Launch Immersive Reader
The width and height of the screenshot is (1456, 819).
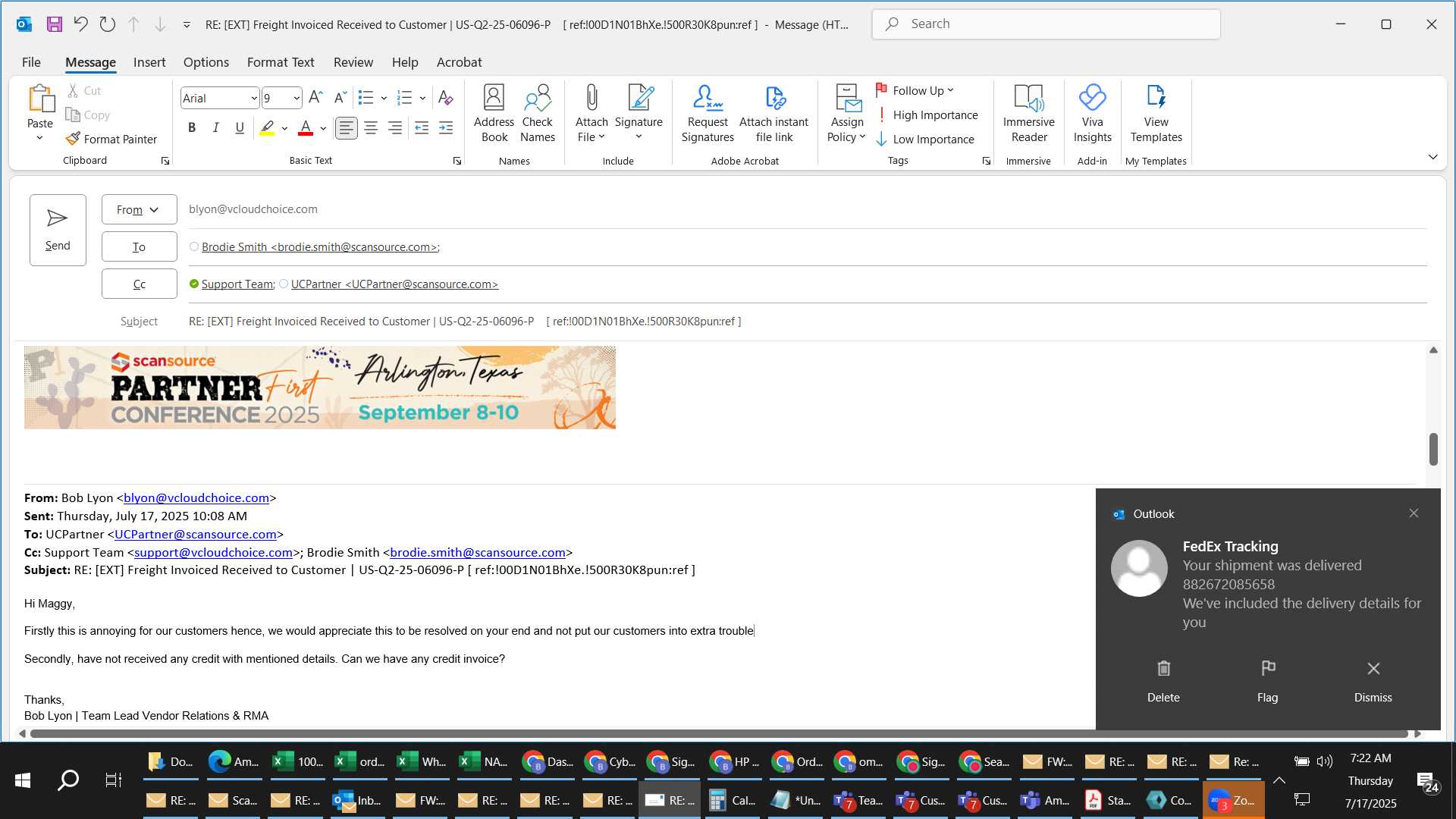(x=1029, y=114)
